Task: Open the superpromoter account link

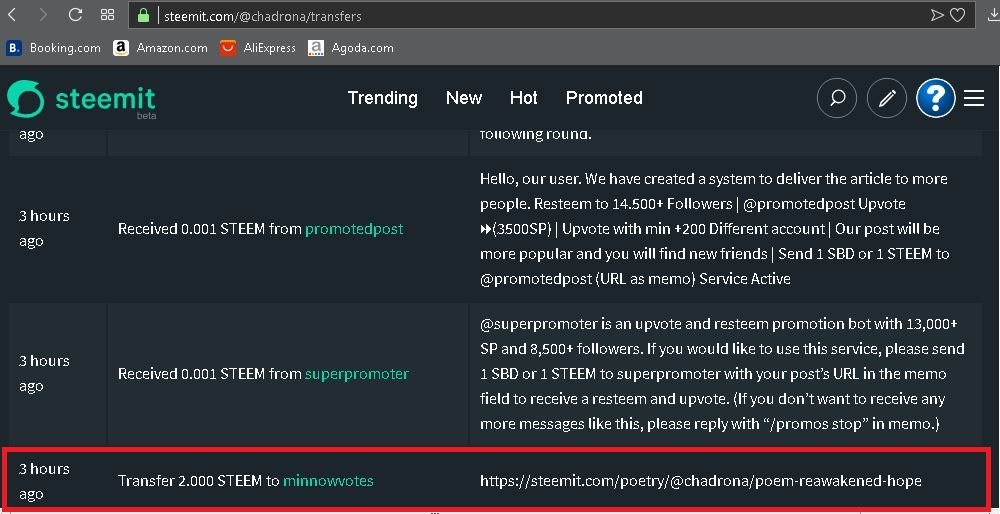Action: [x=357, y=374]
